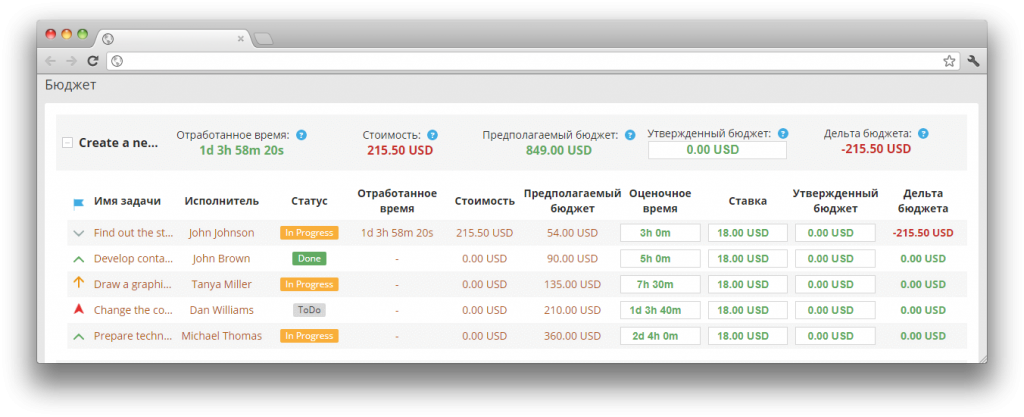
Task: Open help icon next to Предполагаемый бюджет
Action: pyautogui.click(x=630, y=135)
